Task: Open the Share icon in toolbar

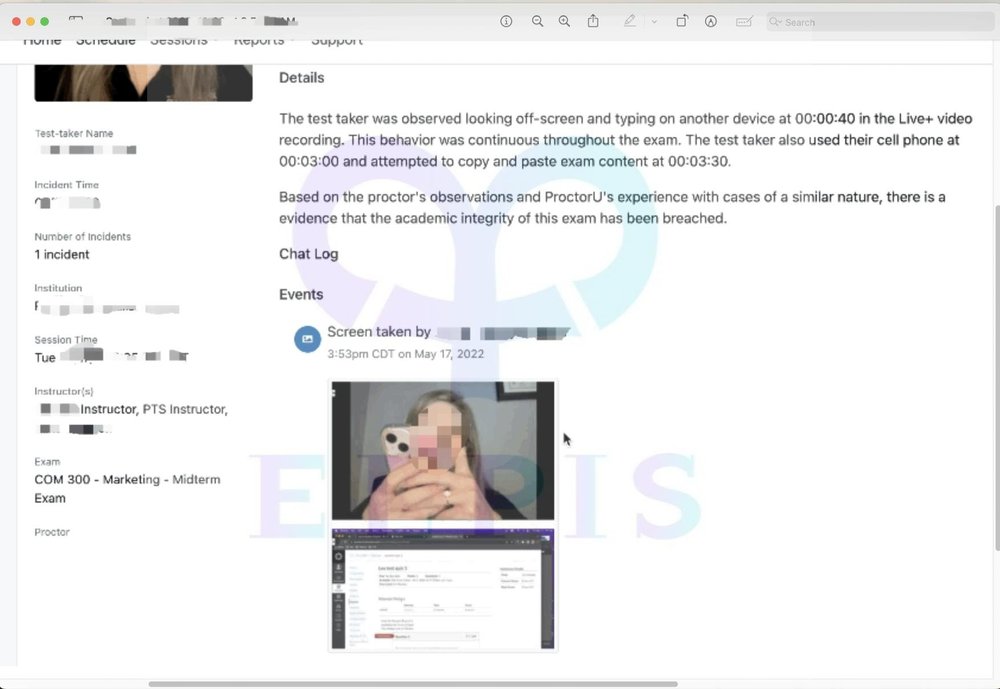Action: click(x=593, y=21)
